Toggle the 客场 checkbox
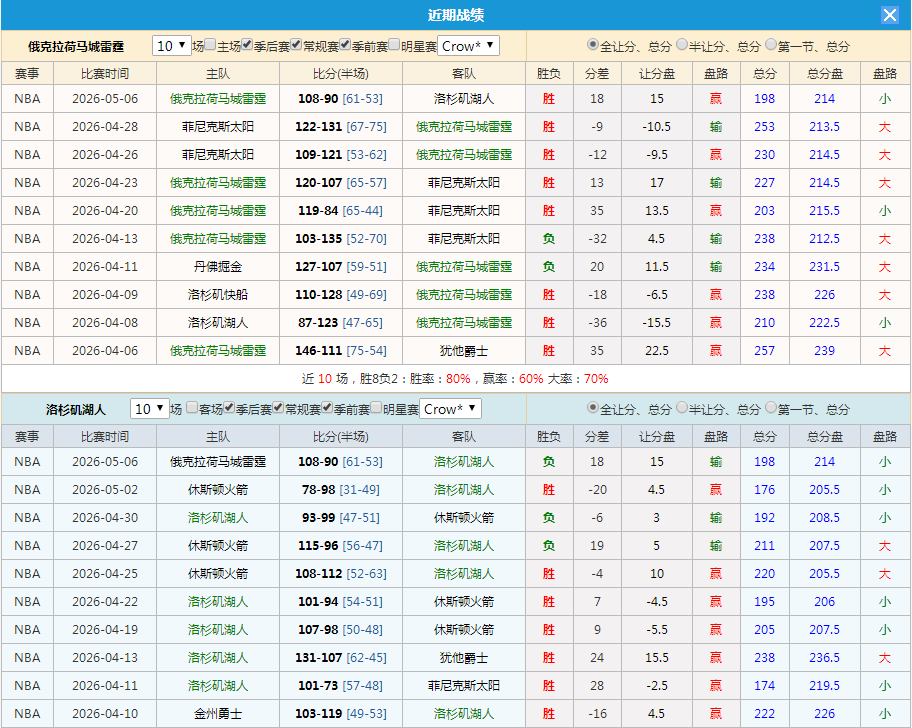Viewport: 912px width, 728px height. click(x=193, y=408)
